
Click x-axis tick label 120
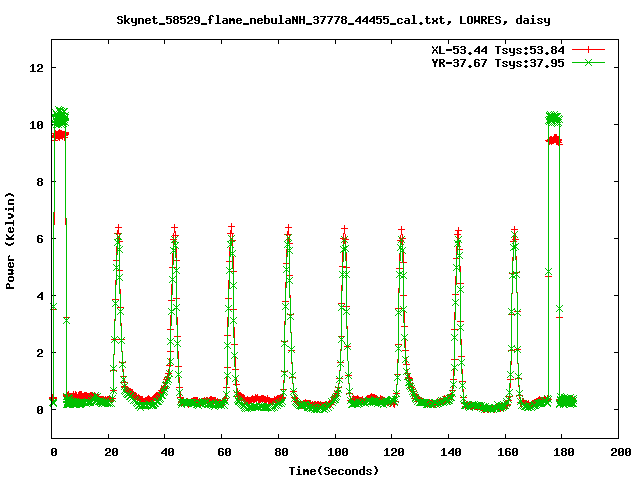pyautogui.click(x=394, y=452)
